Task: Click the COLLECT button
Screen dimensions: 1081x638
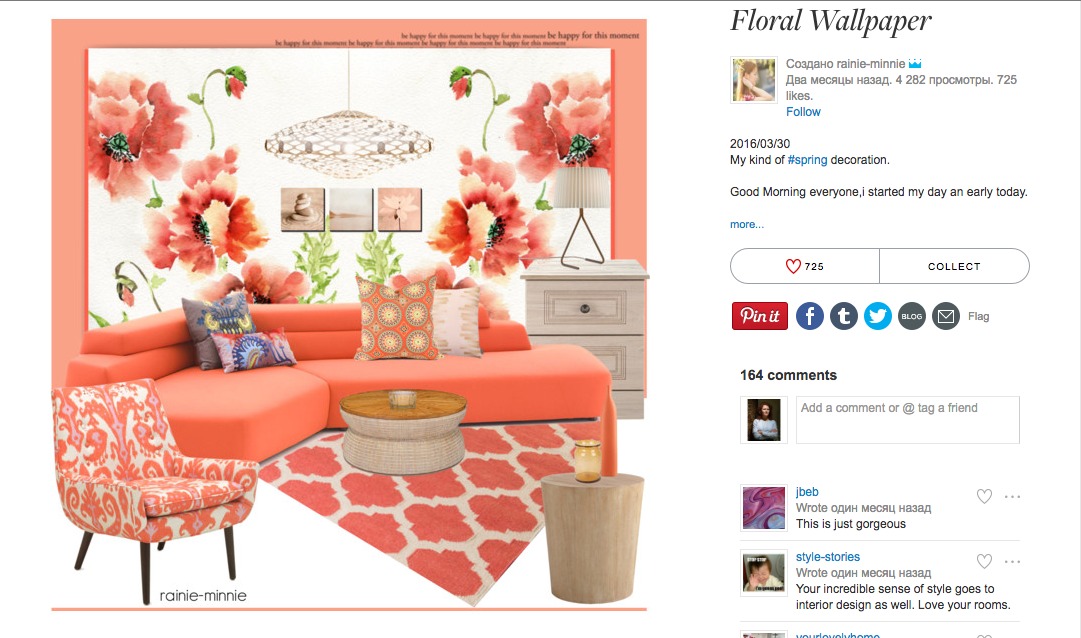Action: [954, 266]
